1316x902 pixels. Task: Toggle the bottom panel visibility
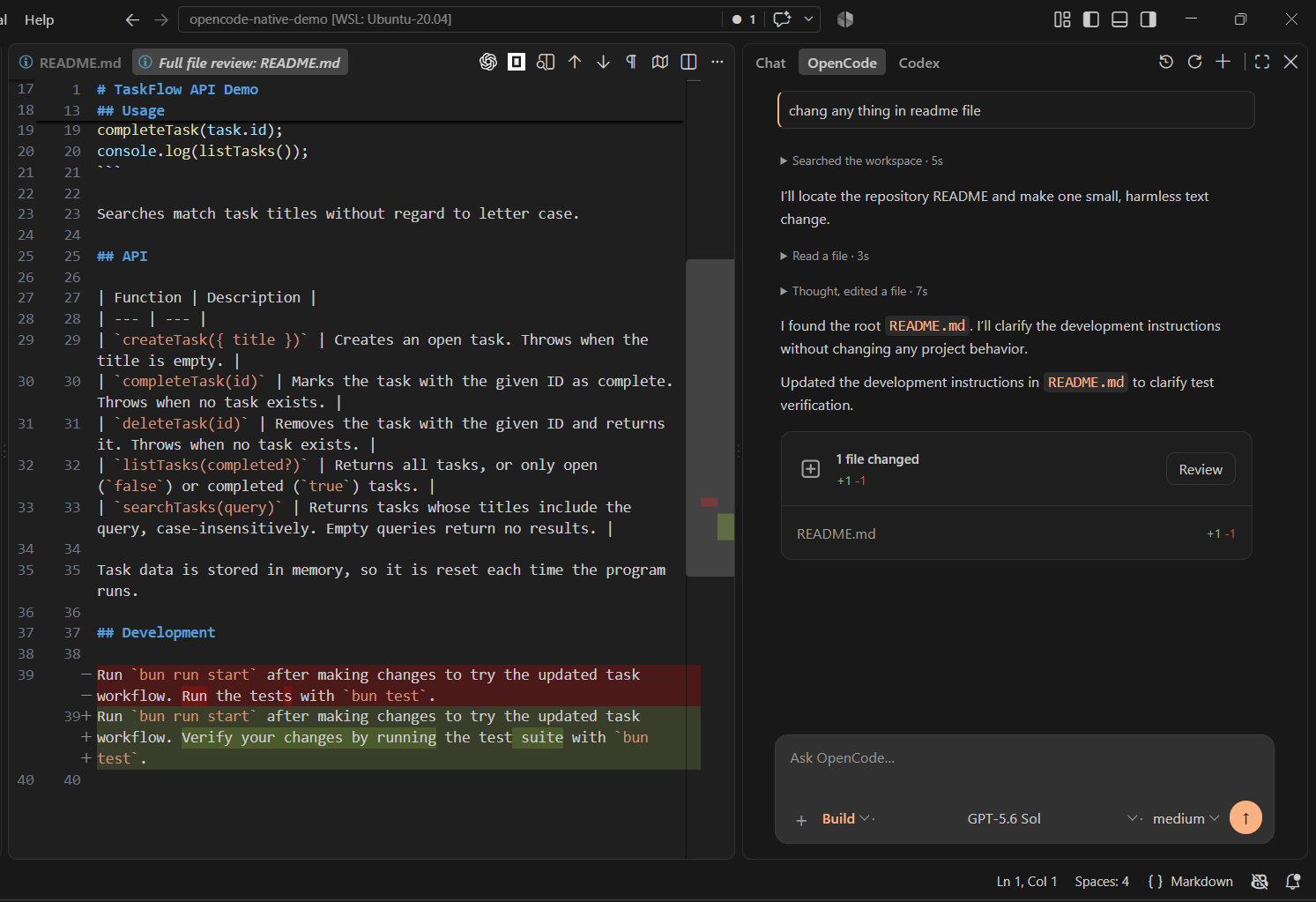click(1119, 19)
